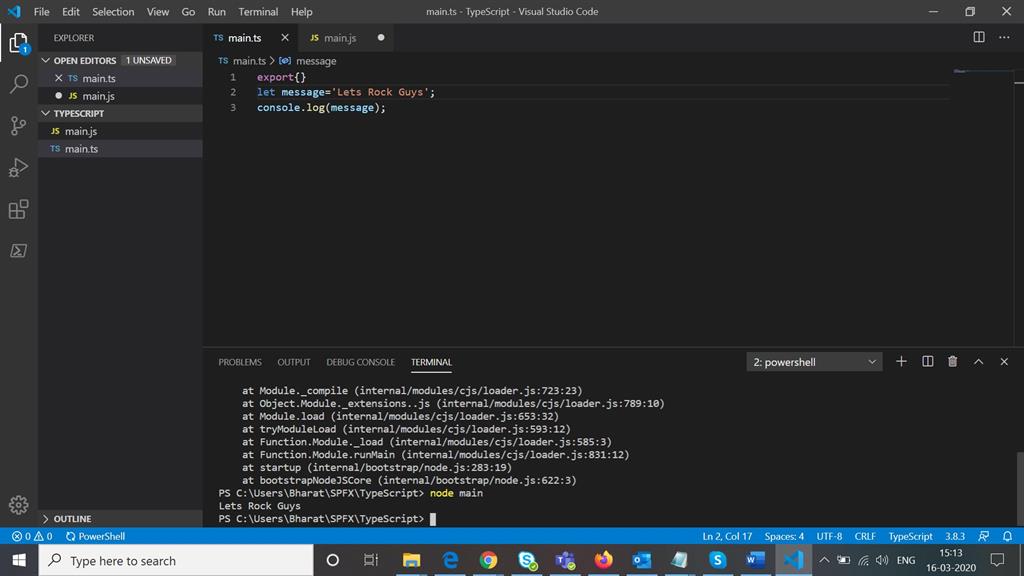This screenshot has height=576, width=1024.
Task: Open the Source Control view
Action: click(18, 126)
